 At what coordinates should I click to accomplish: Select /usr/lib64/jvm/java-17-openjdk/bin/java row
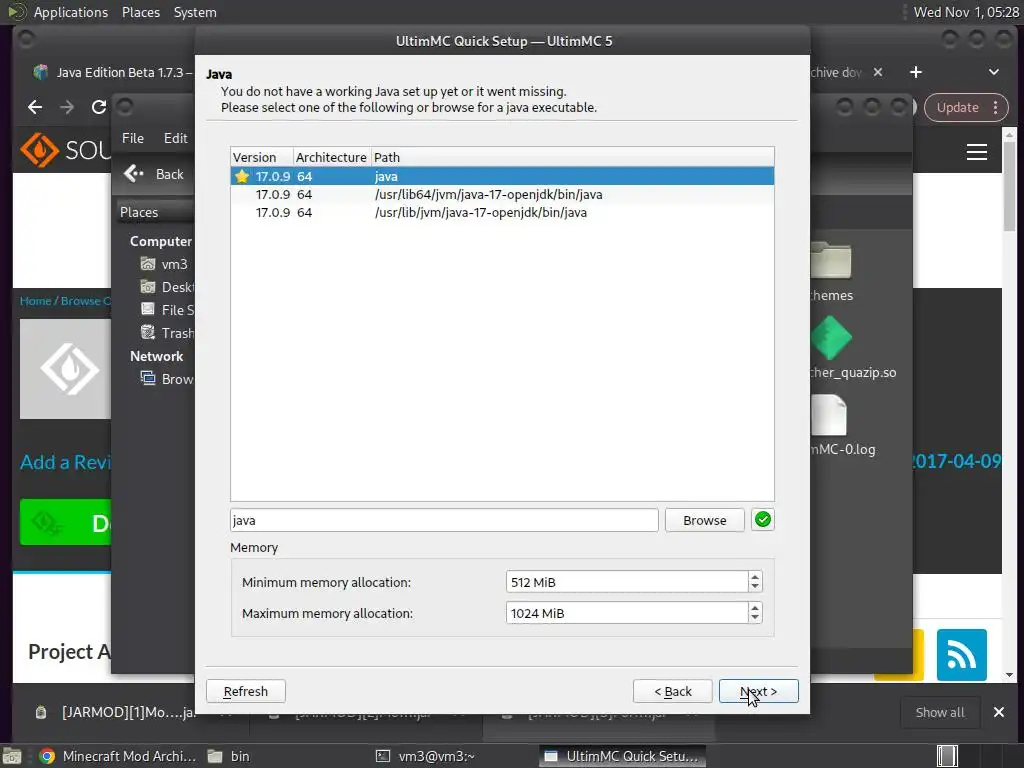coord(502,195)
